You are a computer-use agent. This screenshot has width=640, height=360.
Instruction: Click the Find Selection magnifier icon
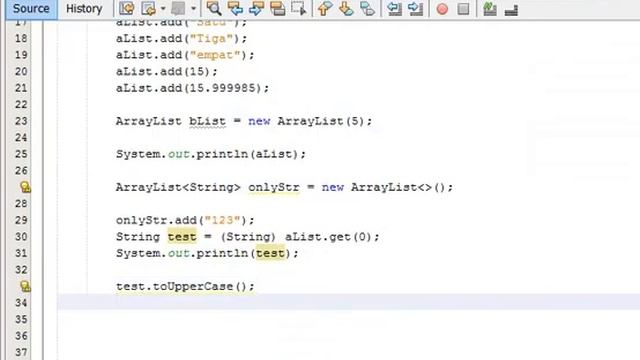click(214, 9)
